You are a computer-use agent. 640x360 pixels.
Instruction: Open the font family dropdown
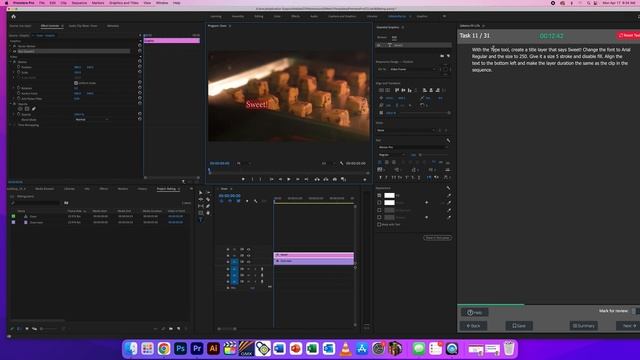[412, 147]
